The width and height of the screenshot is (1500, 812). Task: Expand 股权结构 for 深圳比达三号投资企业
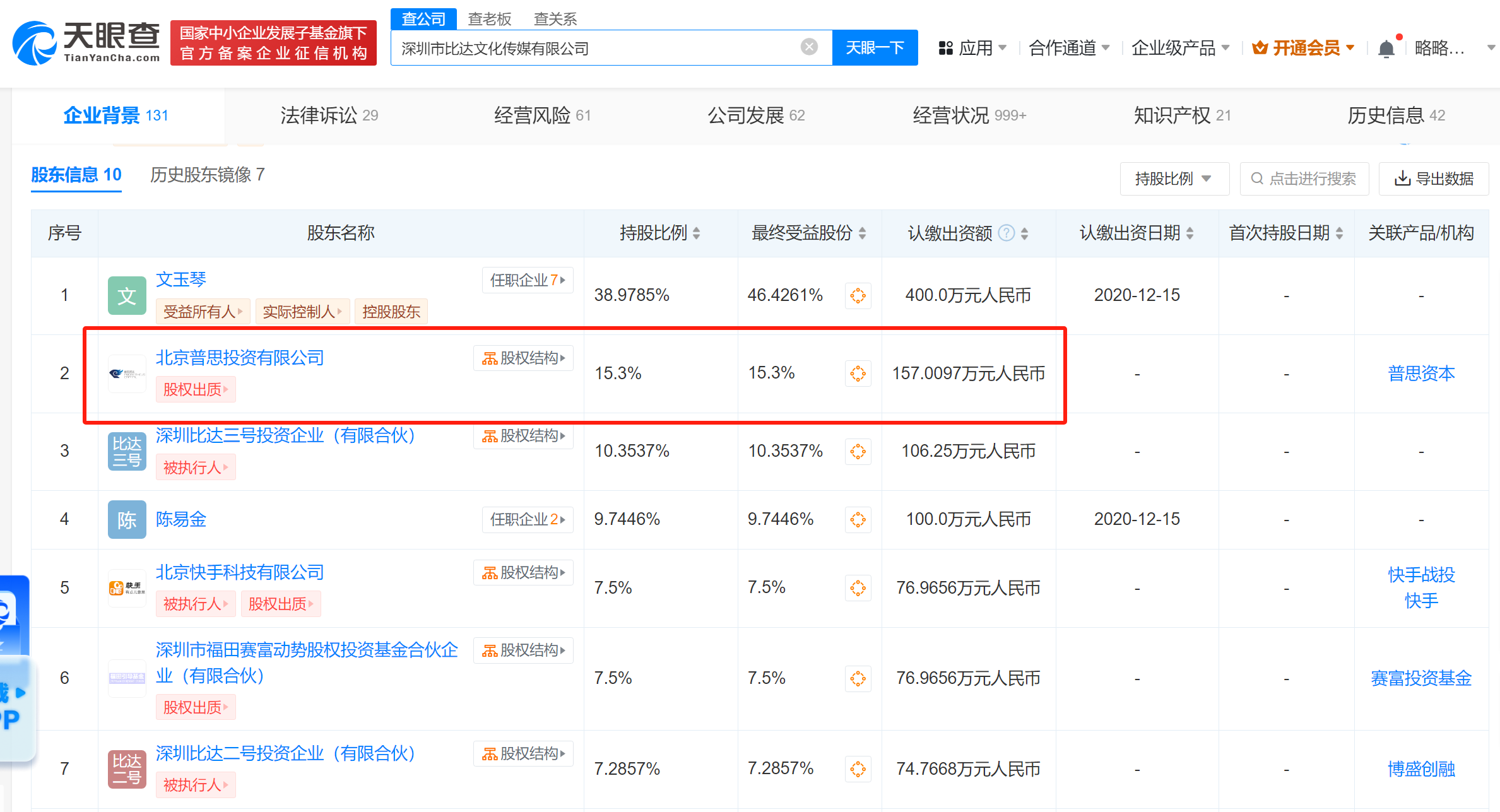click(x=523, y=436)
